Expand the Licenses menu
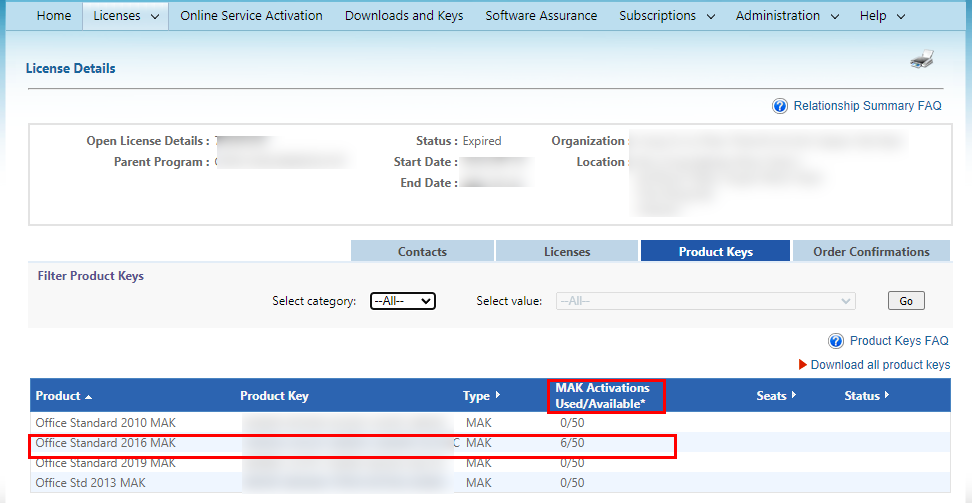This screenshot has height=503, width=972. pos(125,16)
